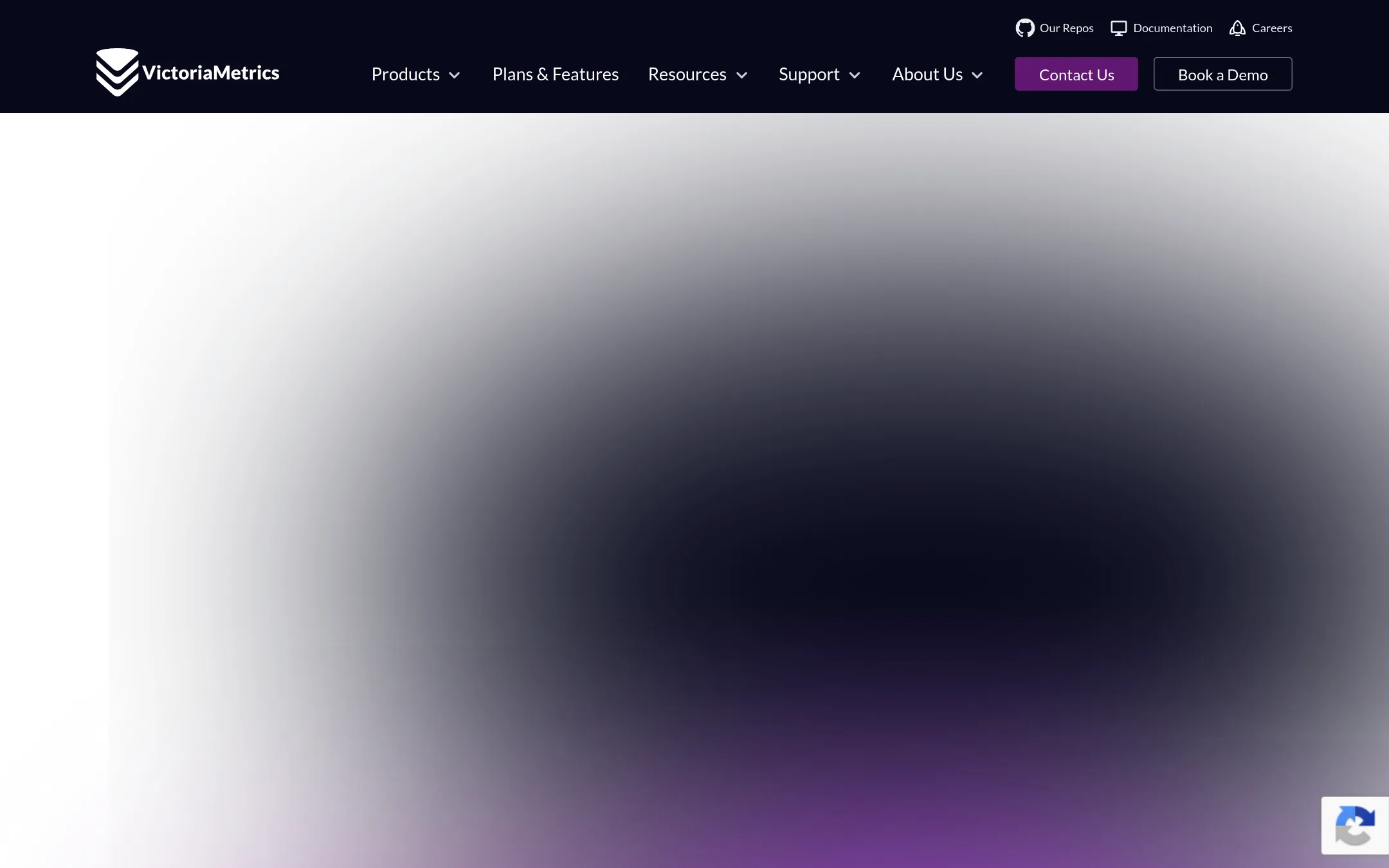Screen dimensions: 1389x868
Task: Click the Book a Demo button
Action: [x=1223, y=74]
